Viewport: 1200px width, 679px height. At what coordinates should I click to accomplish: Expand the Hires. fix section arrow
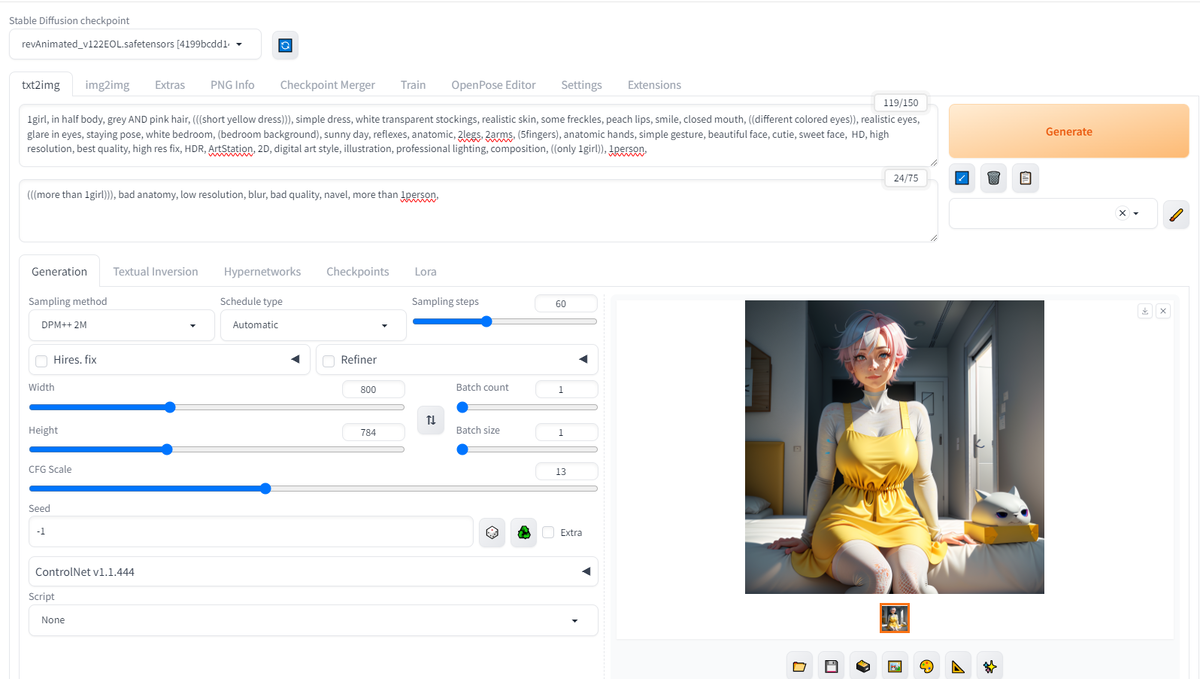[x=295, y=359]
